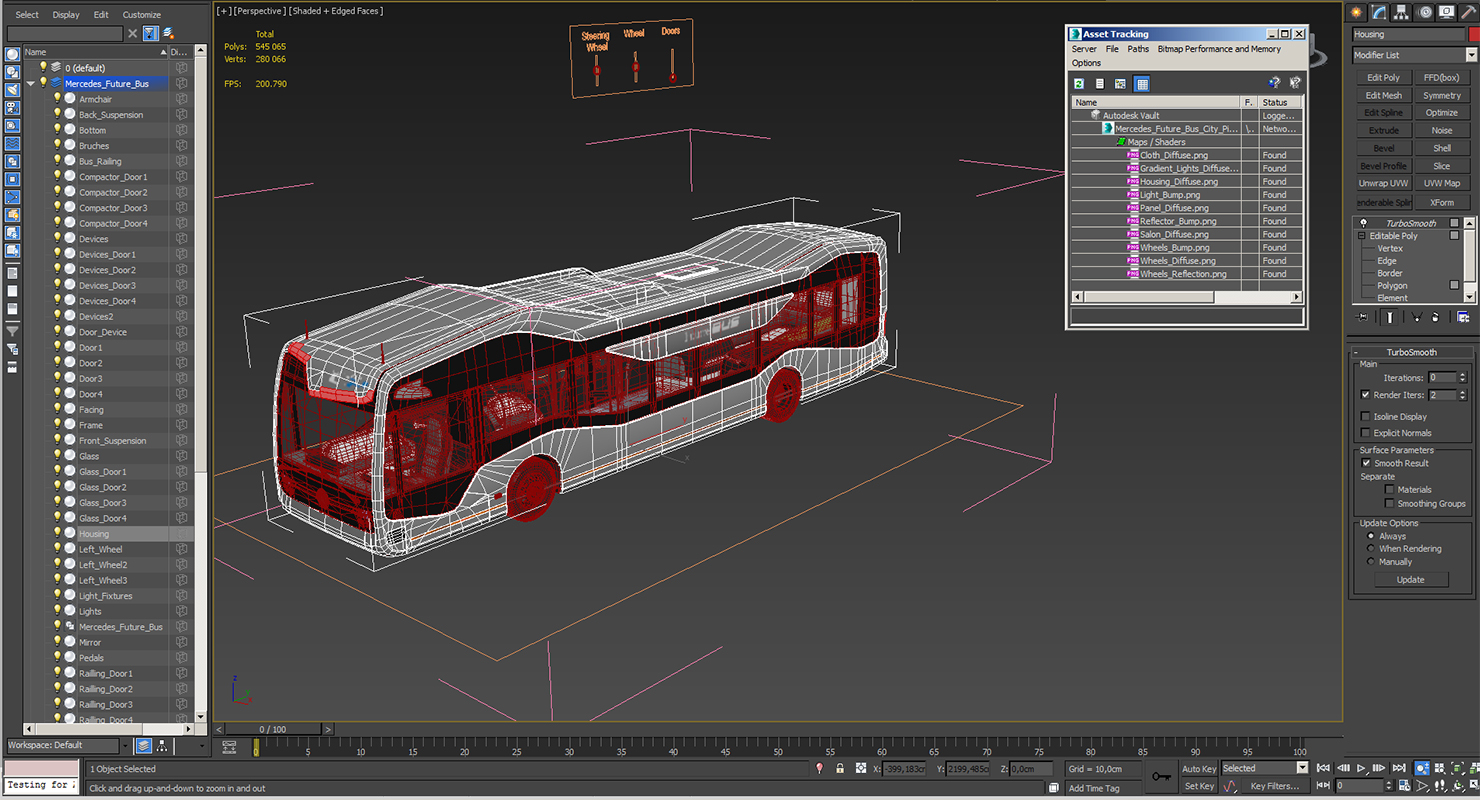Switch Asset Tracking to table view icon
This screenshot has height=800, width=1480.
point(1142,84)
